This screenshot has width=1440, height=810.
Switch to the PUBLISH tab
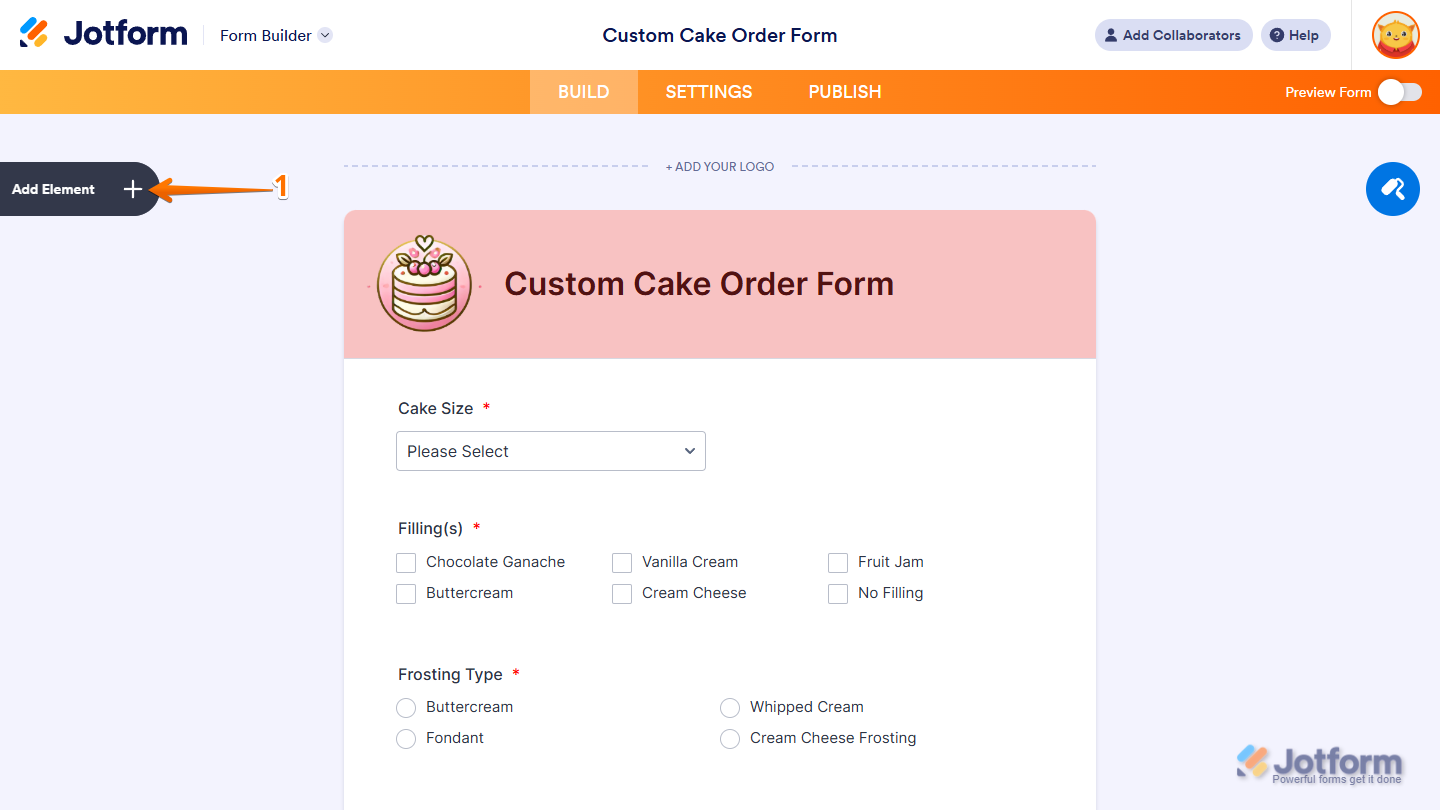(844, 91)
